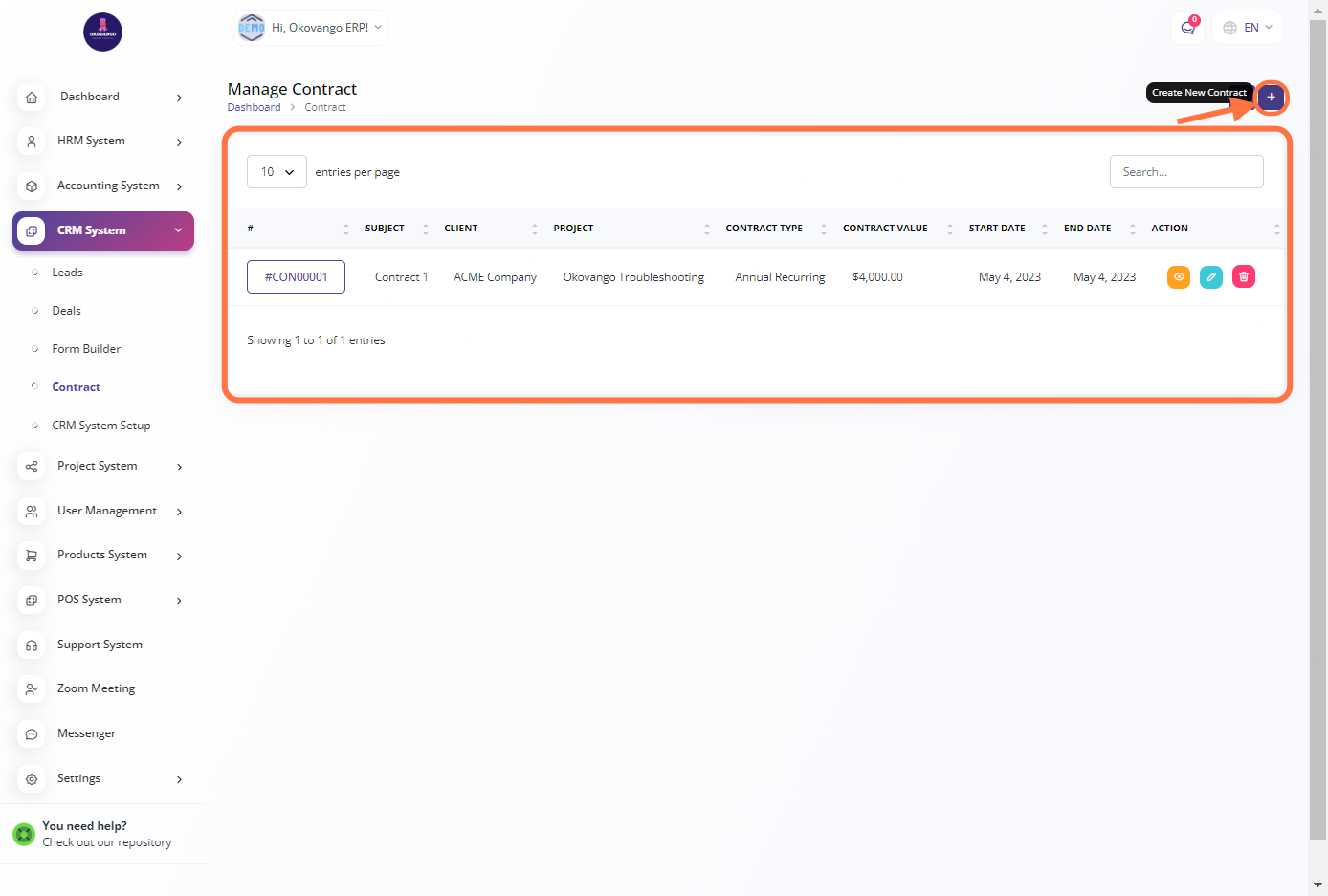This screenshot has width=1328, height=896.
Task: Click the red delete contract trash icon
Action: pos(1244,277)
